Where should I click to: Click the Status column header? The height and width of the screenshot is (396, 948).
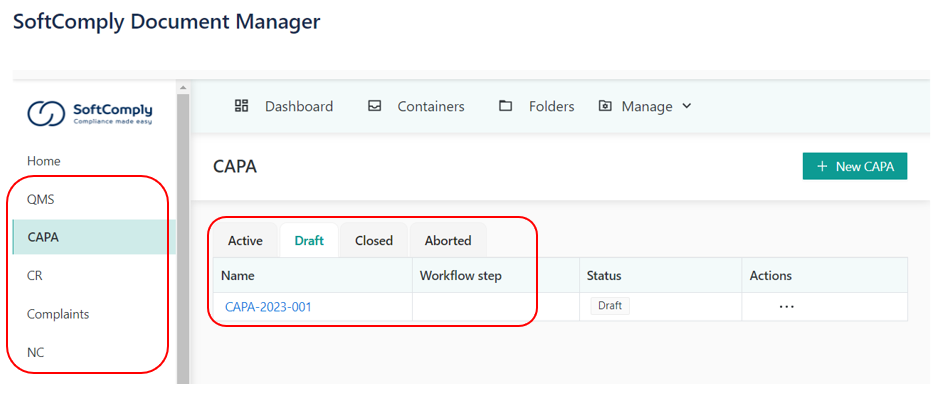(x=661, y=276)
